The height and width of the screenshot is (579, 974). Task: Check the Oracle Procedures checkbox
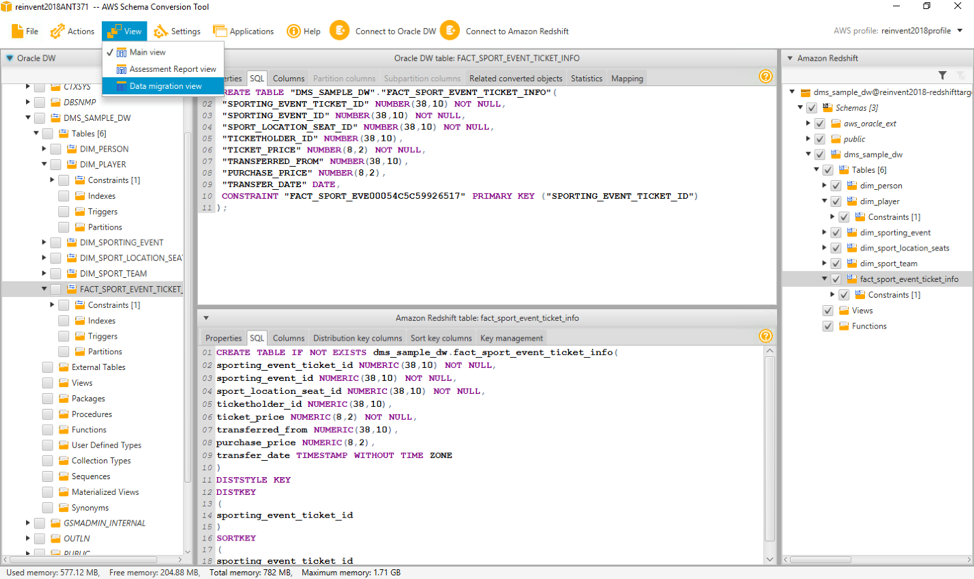47,414
